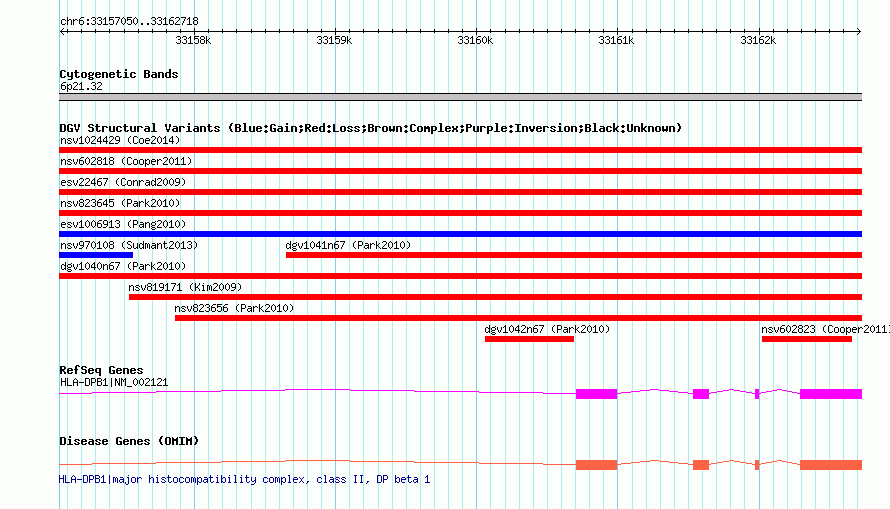The height and width of the screenshot is (509, 890).
Task: Open the dgv1041n67 (Park2010) variant bar
Action: [574, 255]
